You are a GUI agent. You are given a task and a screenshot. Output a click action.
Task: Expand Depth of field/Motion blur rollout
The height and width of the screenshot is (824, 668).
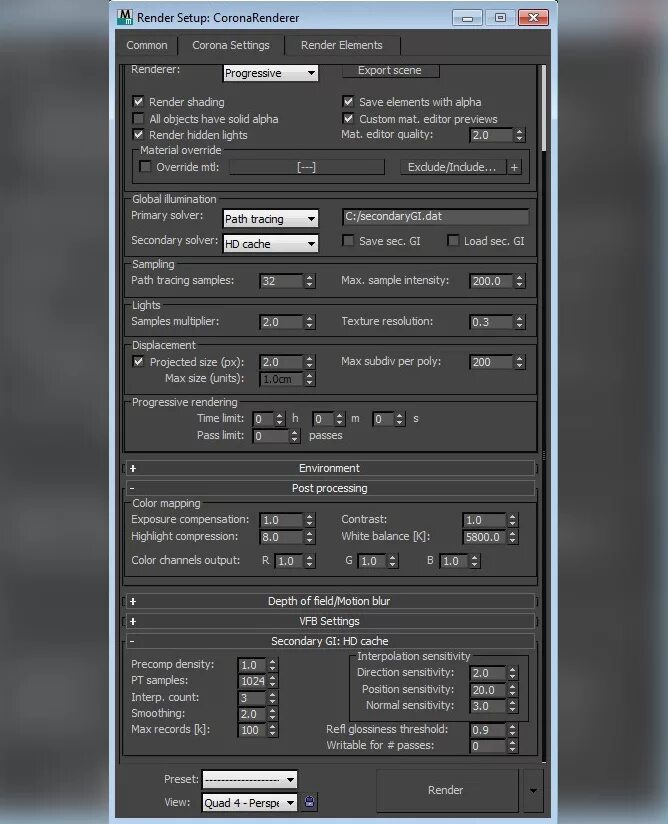tap(329, 601)
